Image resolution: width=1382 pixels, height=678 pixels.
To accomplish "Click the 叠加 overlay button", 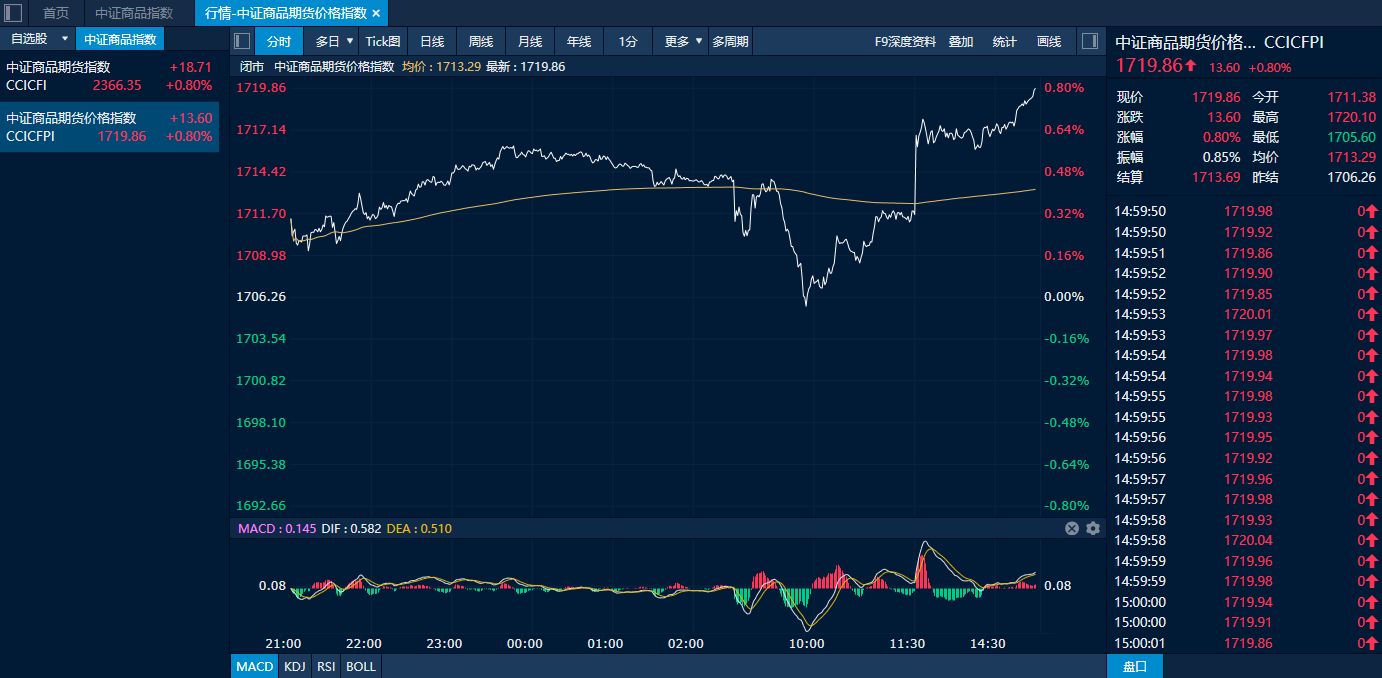I will pyautogui.click(x=961, y=41).
